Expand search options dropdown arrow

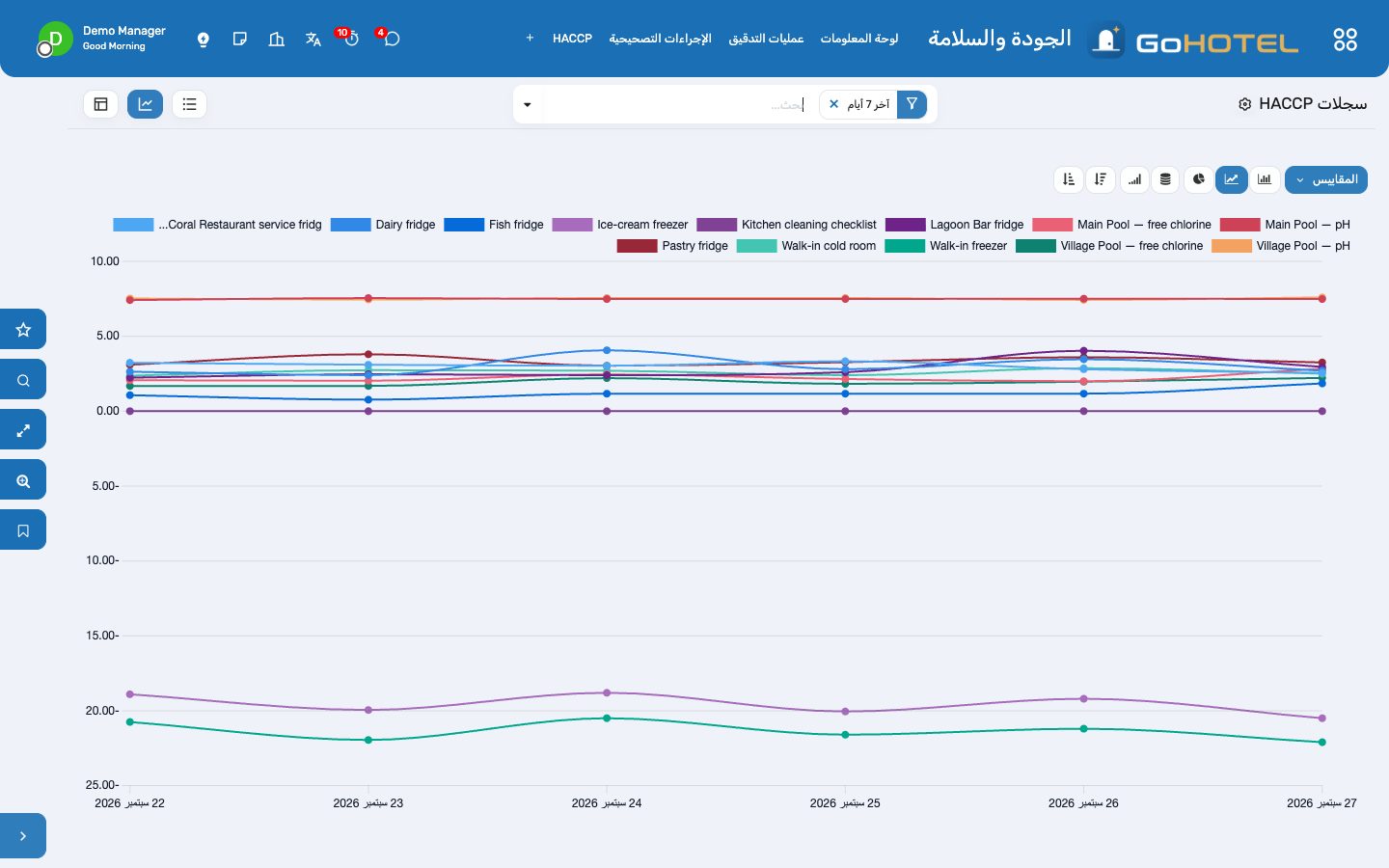pos(528,104)
